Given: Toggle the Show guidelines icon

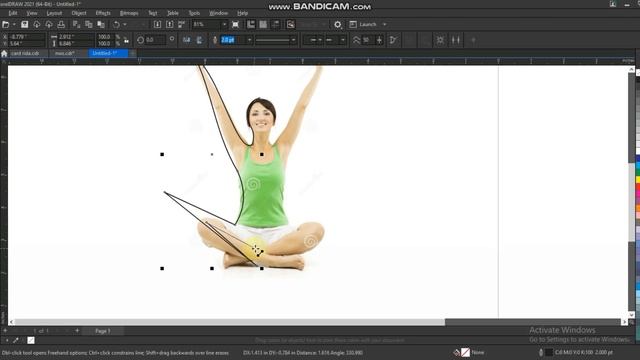Looking at the screenshot, I should pos(276,24).
